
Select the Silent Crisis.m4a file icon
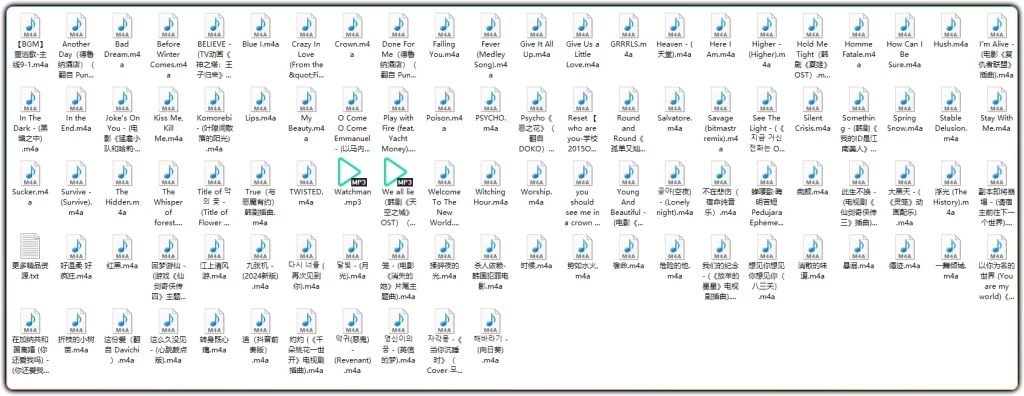click(813, 100)
